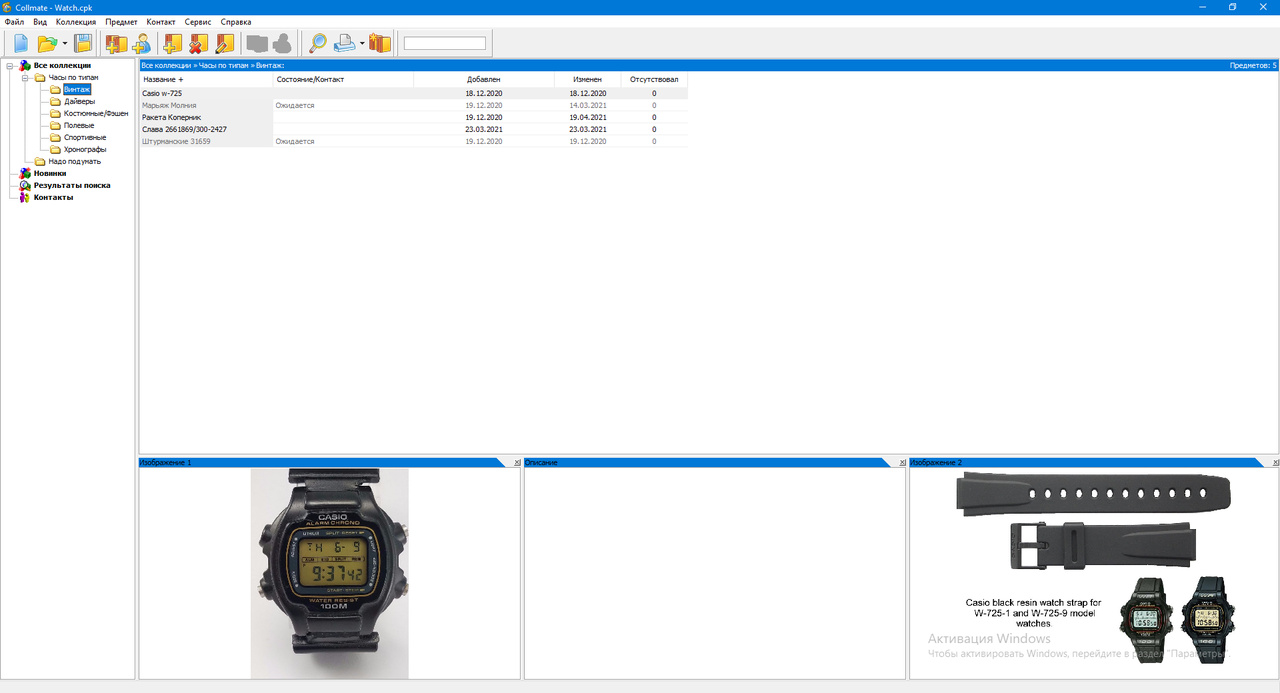Click inside the Описание description box
Screen dimensions: 1280x693
tap(715, 574)
